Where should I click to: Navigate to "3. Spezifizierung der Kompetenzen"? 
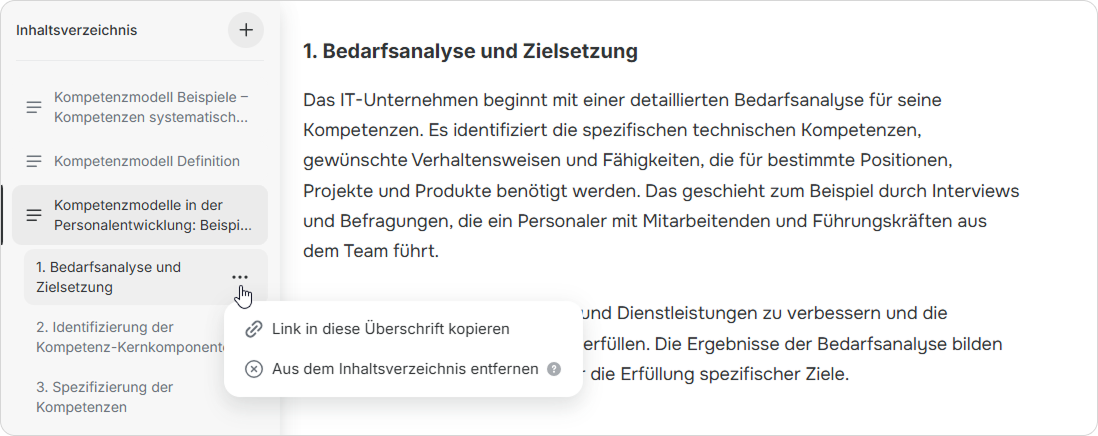click(x=105, y=397)
